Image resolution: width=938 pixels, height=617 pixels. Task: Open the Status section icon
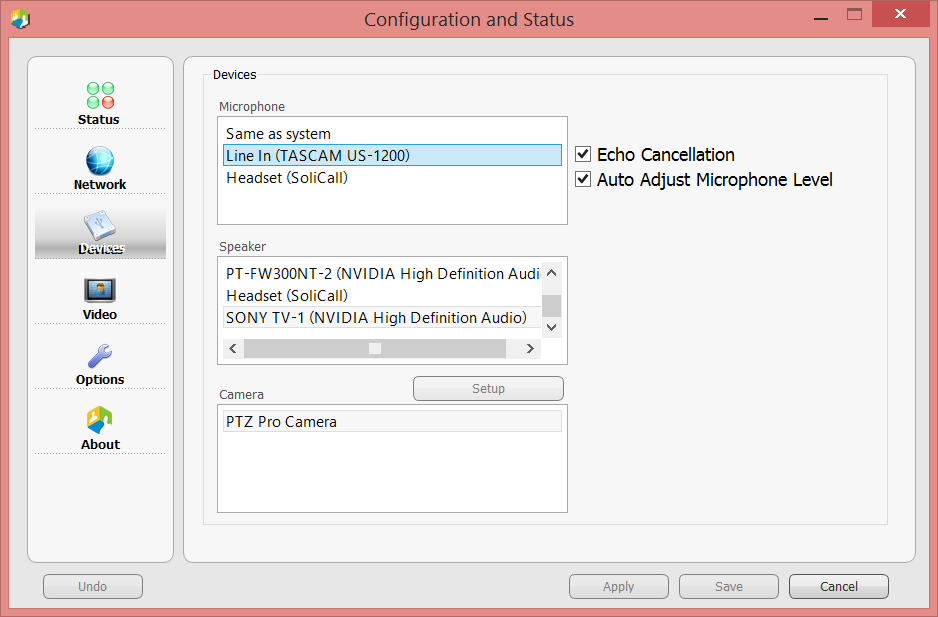point(100,95)
